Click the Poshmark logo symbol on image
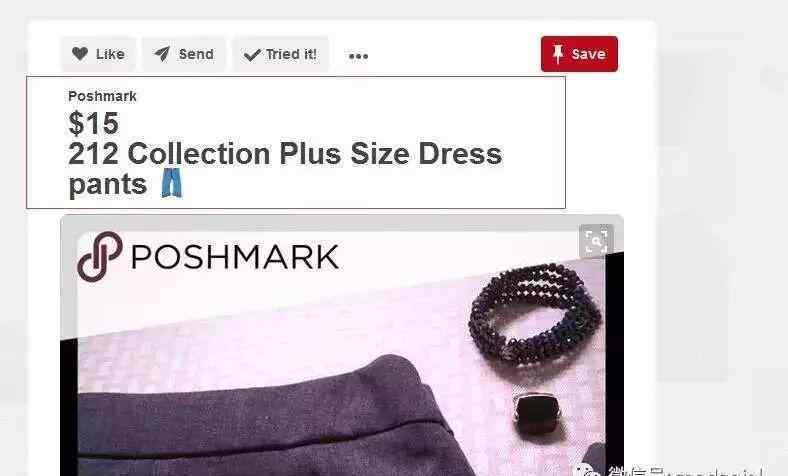Image resolution: width=788 pixels, height=476 pixels. pyautogui.click(x=100, y=256)
